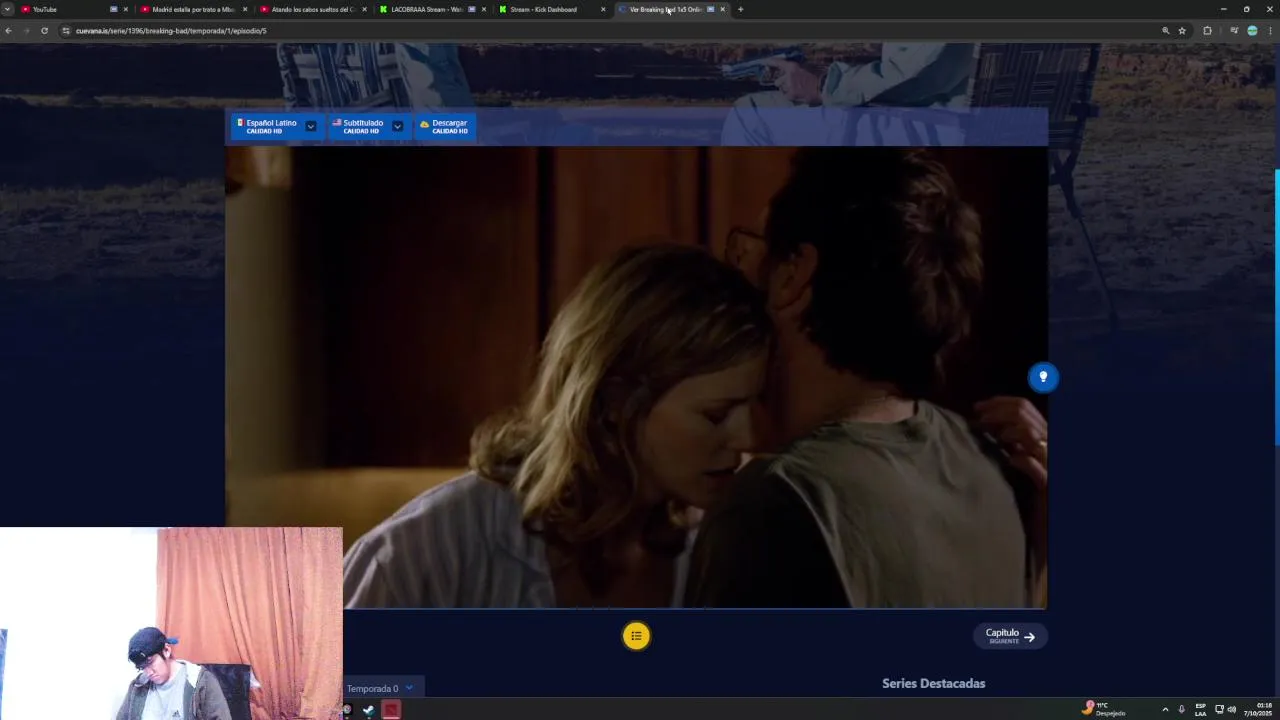Open the media controls icon

[x=1234, y=31]
